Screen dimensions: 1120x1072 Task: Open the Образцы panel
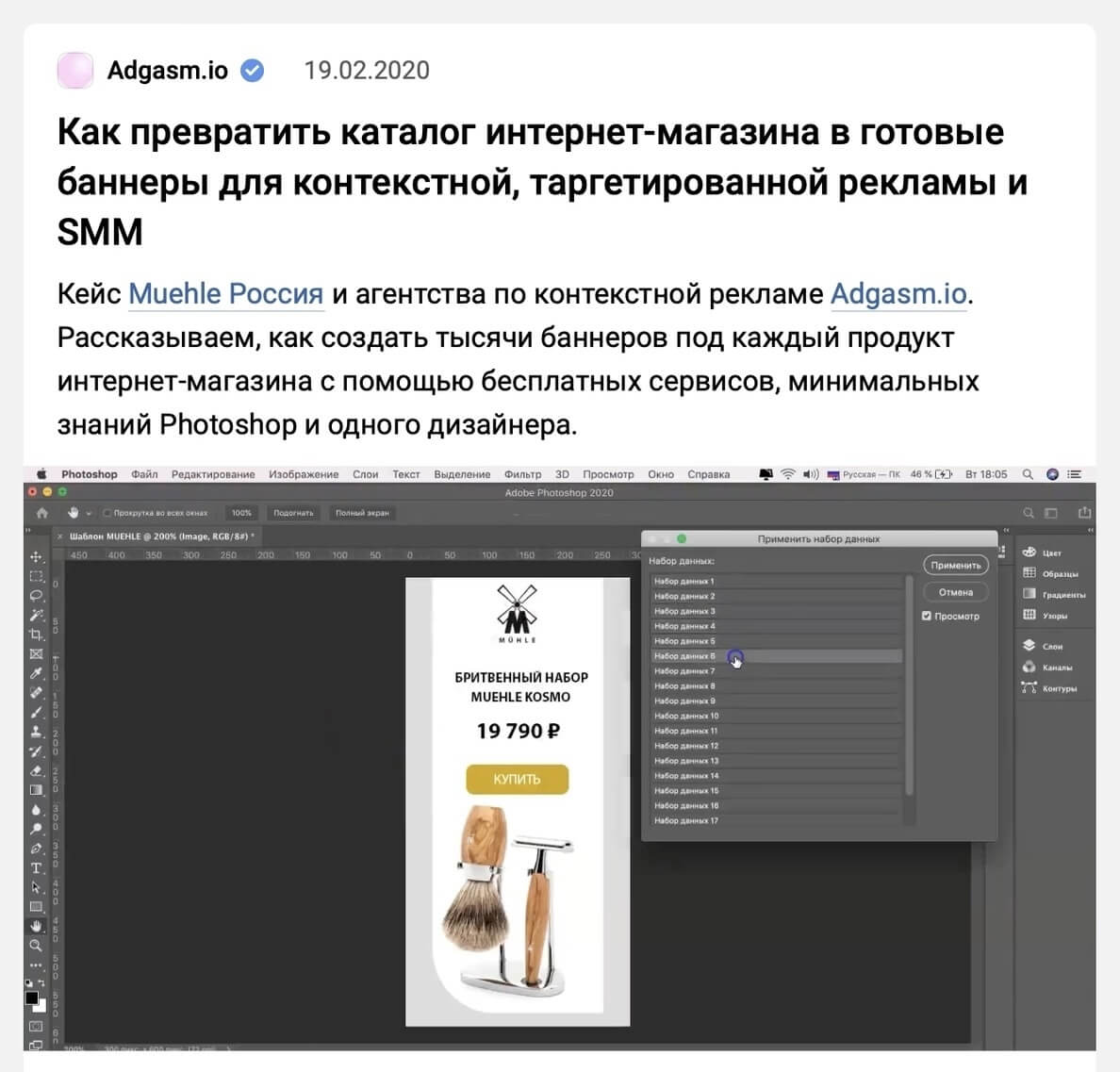[1050, 573]
